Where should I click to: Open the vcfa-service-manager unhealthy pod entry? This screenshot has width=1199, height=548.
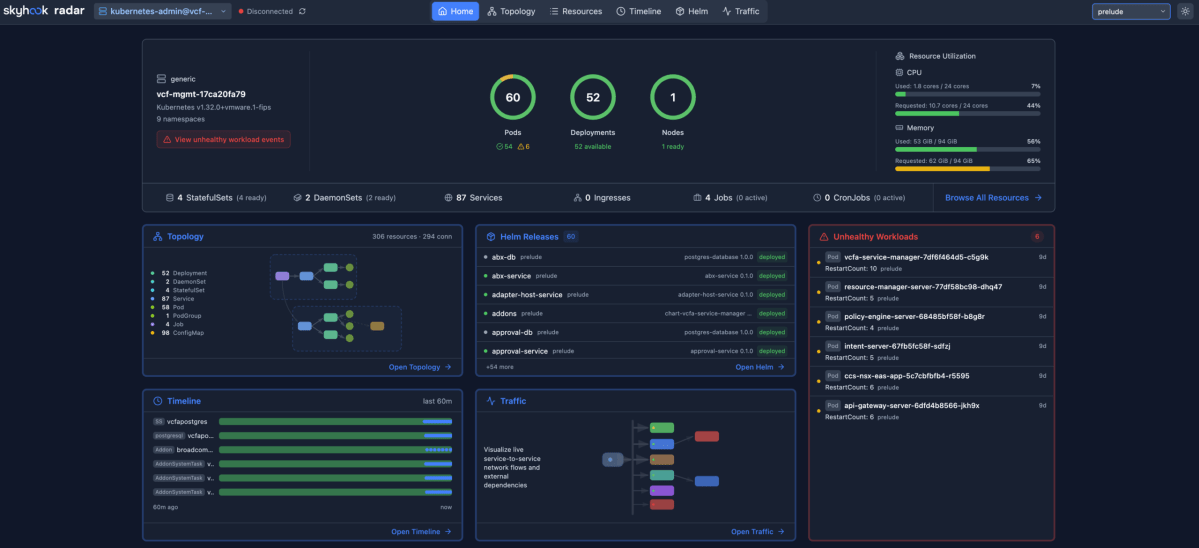[931, 262]
